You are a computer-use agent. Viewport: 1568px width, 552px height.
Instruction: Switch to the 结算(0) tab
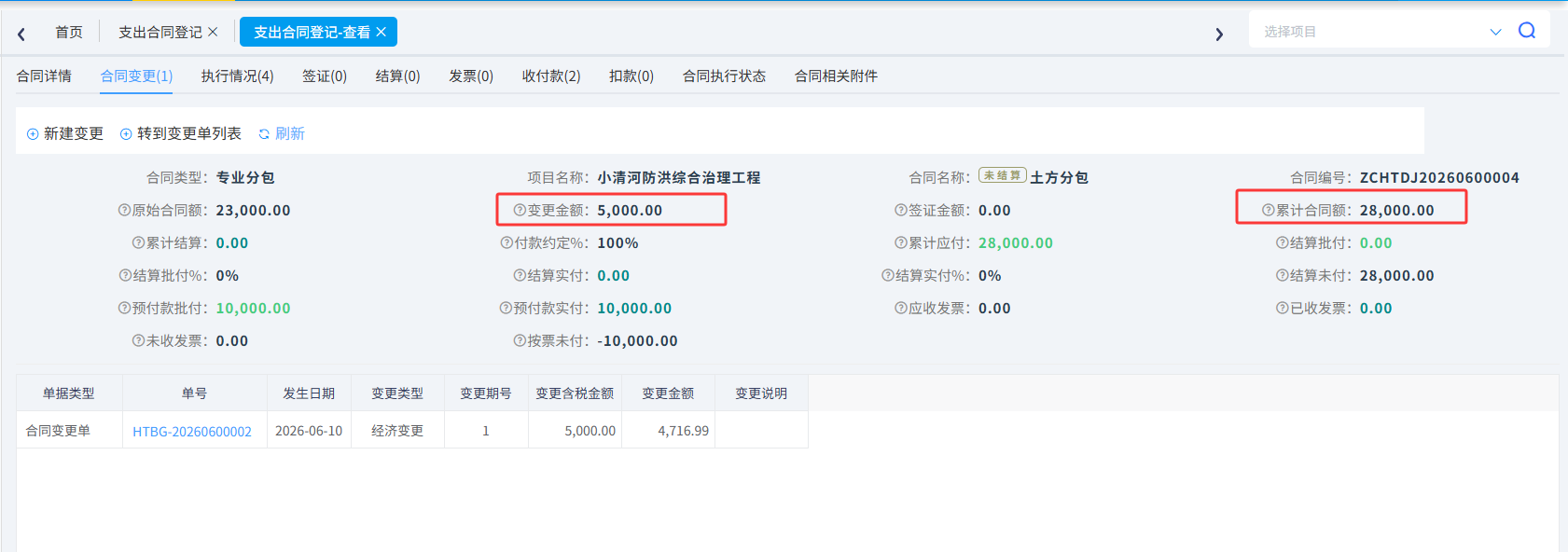tap(398, 76)
